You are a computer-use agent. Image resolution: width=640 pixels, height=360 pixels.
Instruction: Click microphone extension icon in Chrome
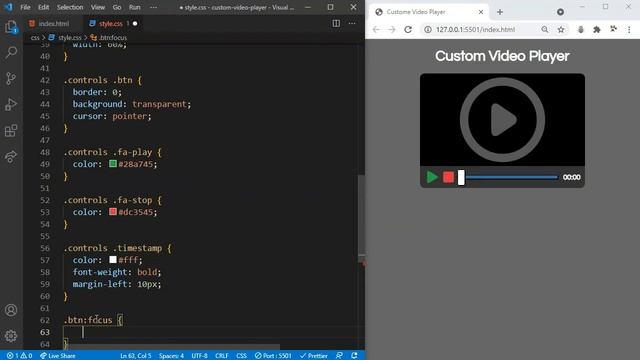coord(581,29)
